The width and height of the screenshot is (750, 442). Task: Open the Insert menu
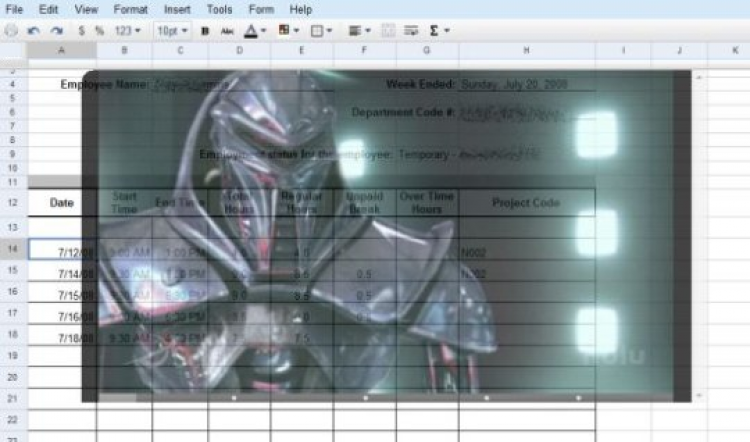pos(177,9)
